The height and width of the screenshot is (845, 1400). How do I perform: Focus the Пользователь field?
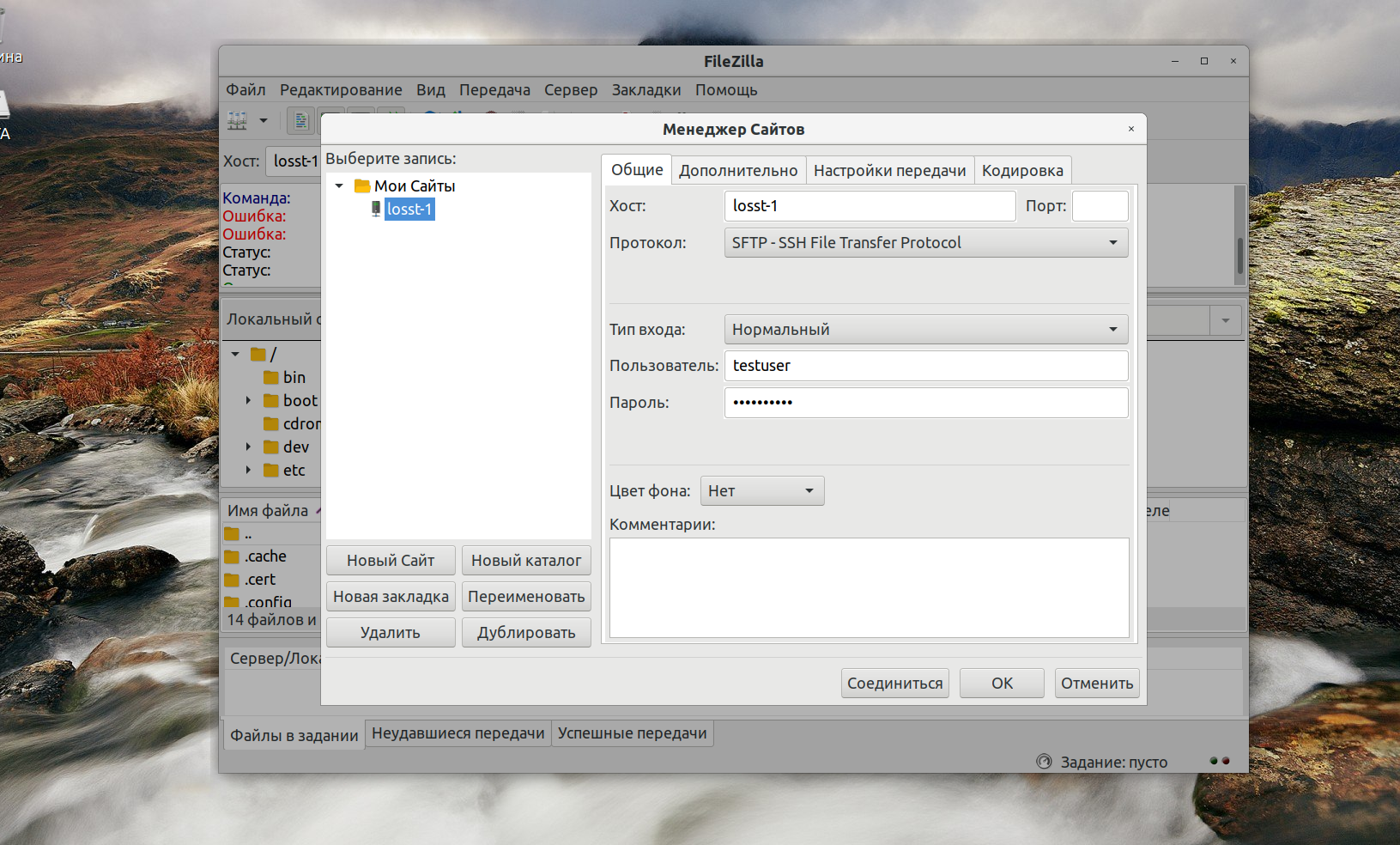click(x=926, y=366)
